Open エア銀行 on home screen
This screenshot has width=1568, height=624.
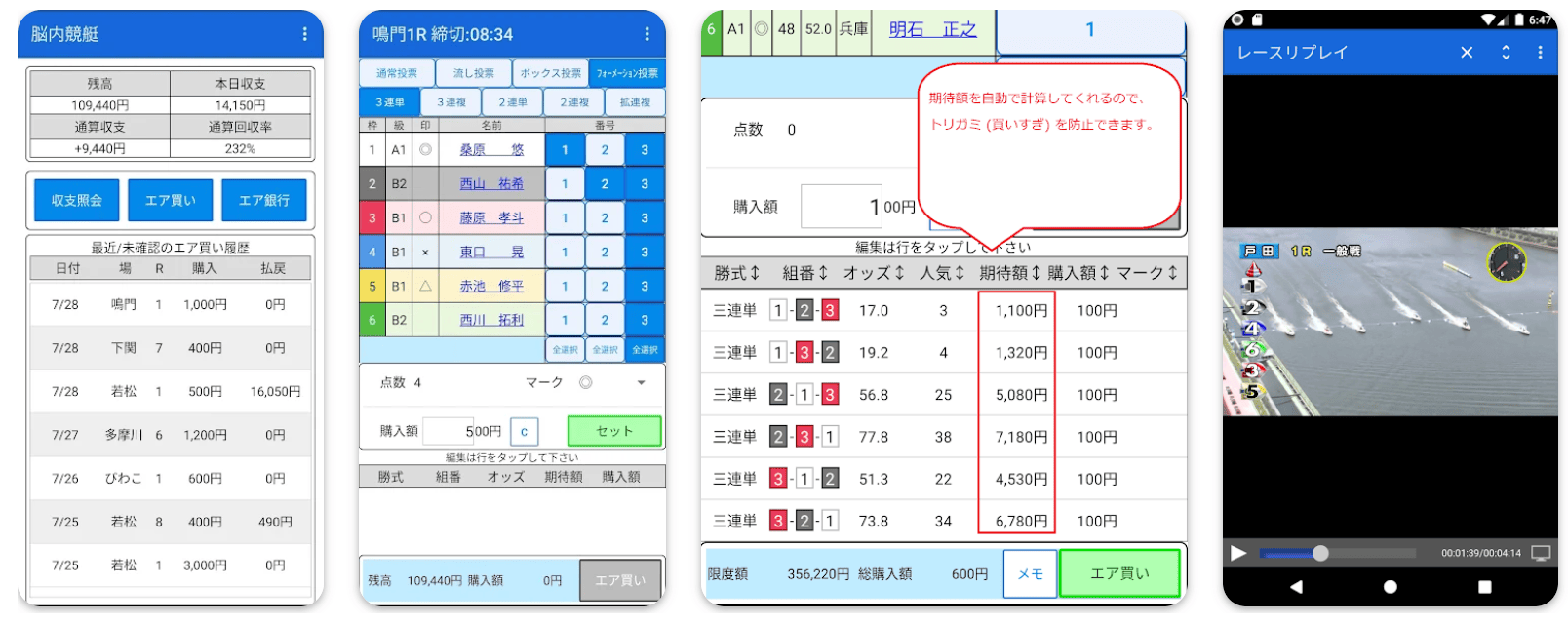pyautogui.click(x=263, y=200)
